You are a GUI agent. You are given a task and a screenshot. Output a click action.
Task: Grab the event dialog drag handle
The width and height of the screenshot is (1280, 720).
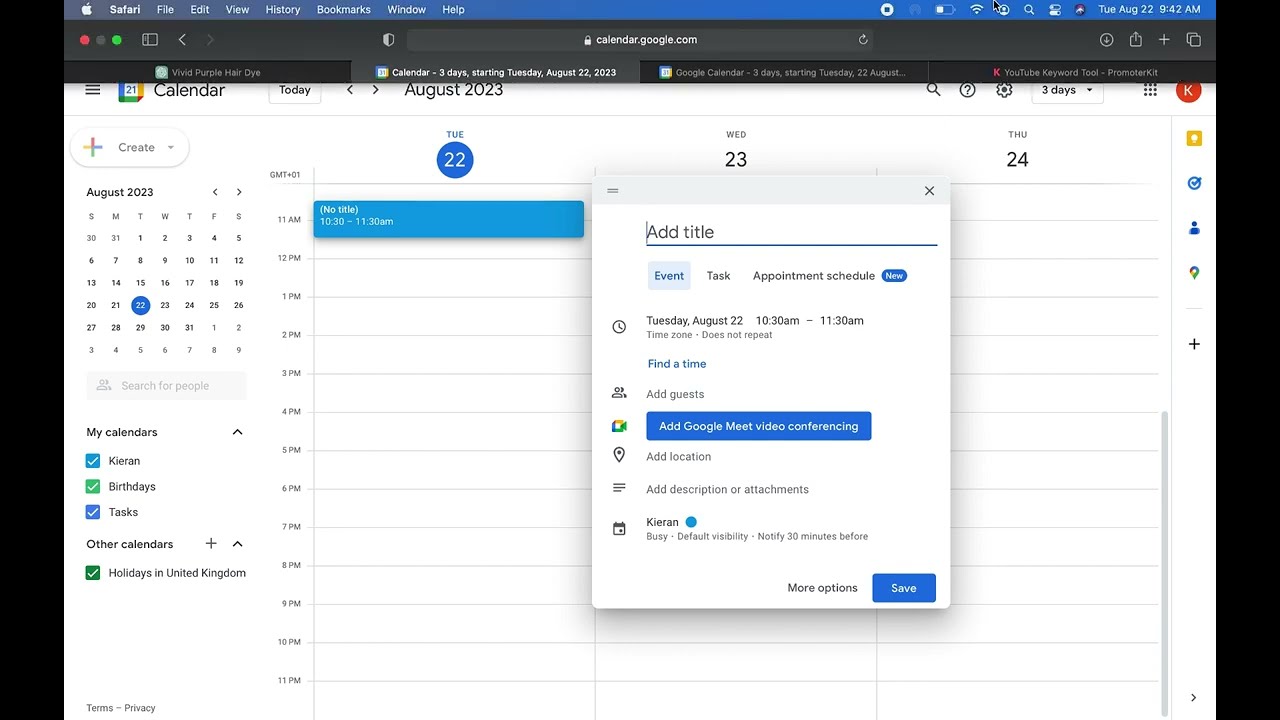coord(613,191)
